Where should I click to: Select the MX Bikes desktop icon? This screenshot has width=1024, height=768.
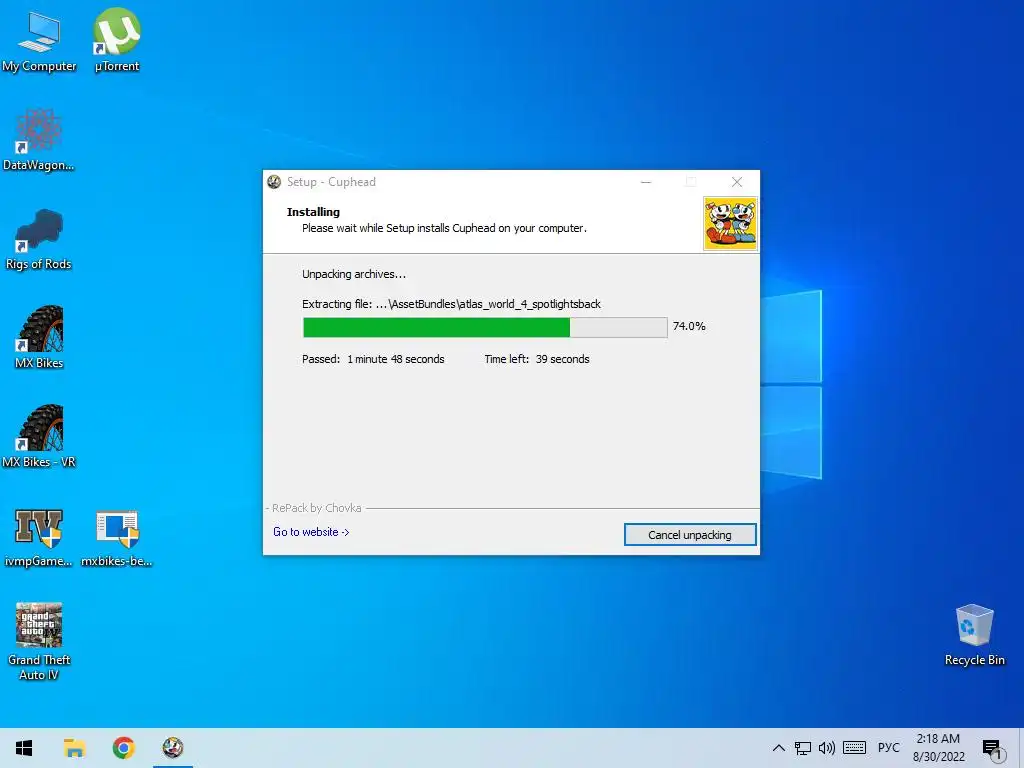[x=39, y=338]
